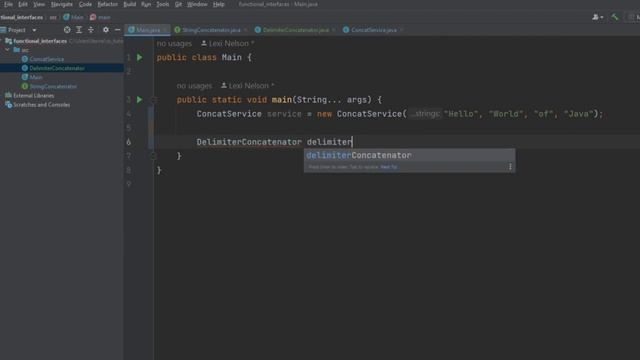This screenshot has height=360, width=640.
Task: Close the ConcatService.java tab
Action: (402, 30)
